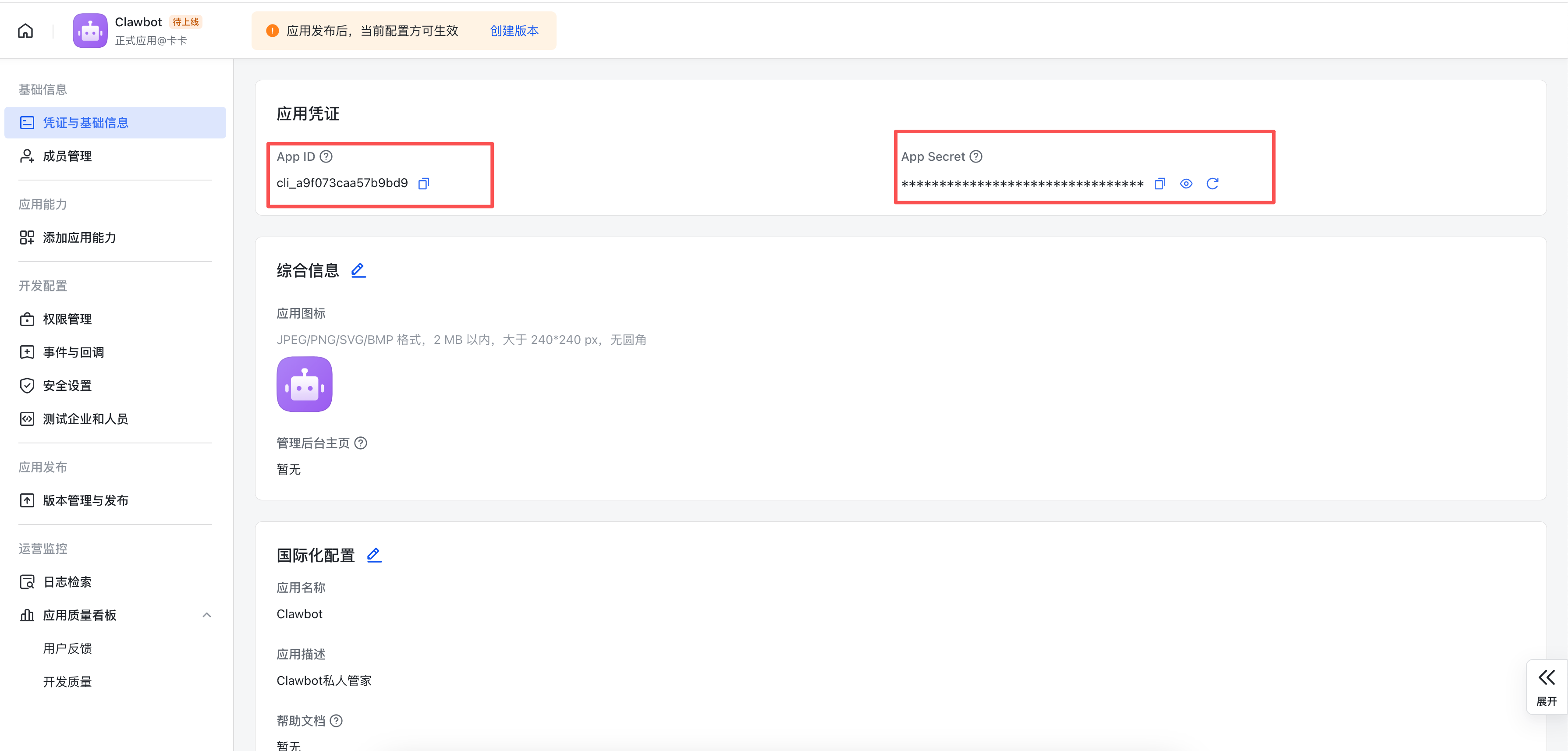Go to 权限管理 page
Viewport: 1568px width, 751px height.
67,319
